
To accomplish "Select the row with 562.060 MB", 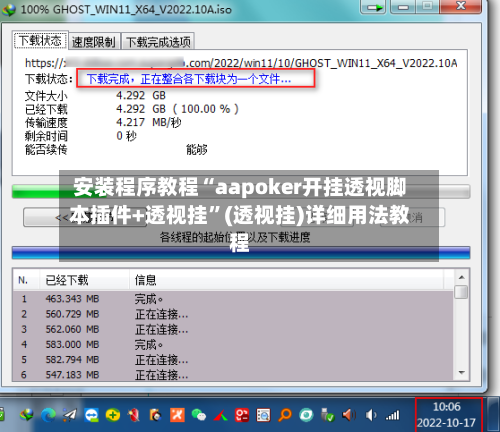I will 233,329.
